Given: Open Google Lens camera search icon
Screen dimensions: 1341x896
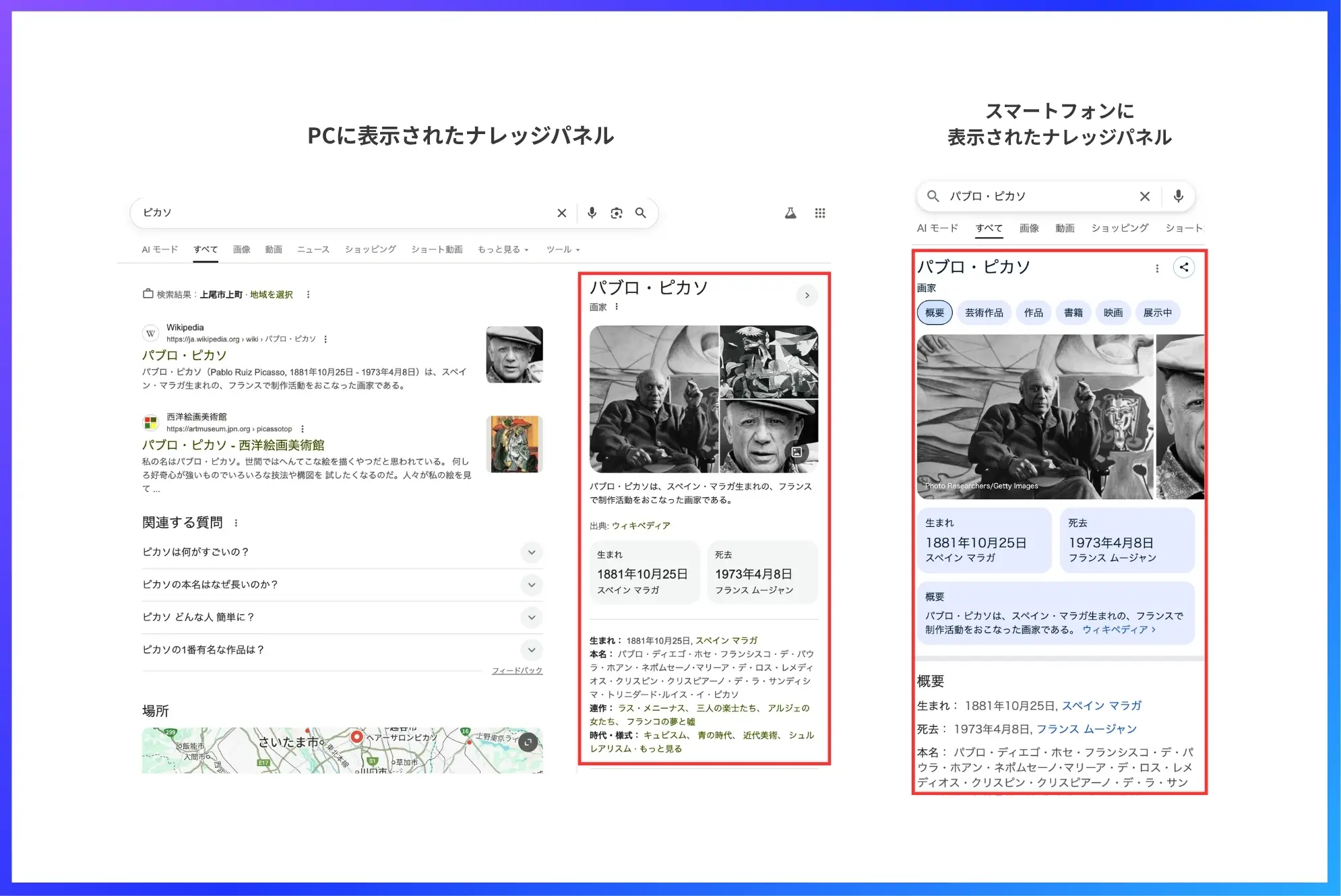Looking at the screenshot, I should 617,212.
